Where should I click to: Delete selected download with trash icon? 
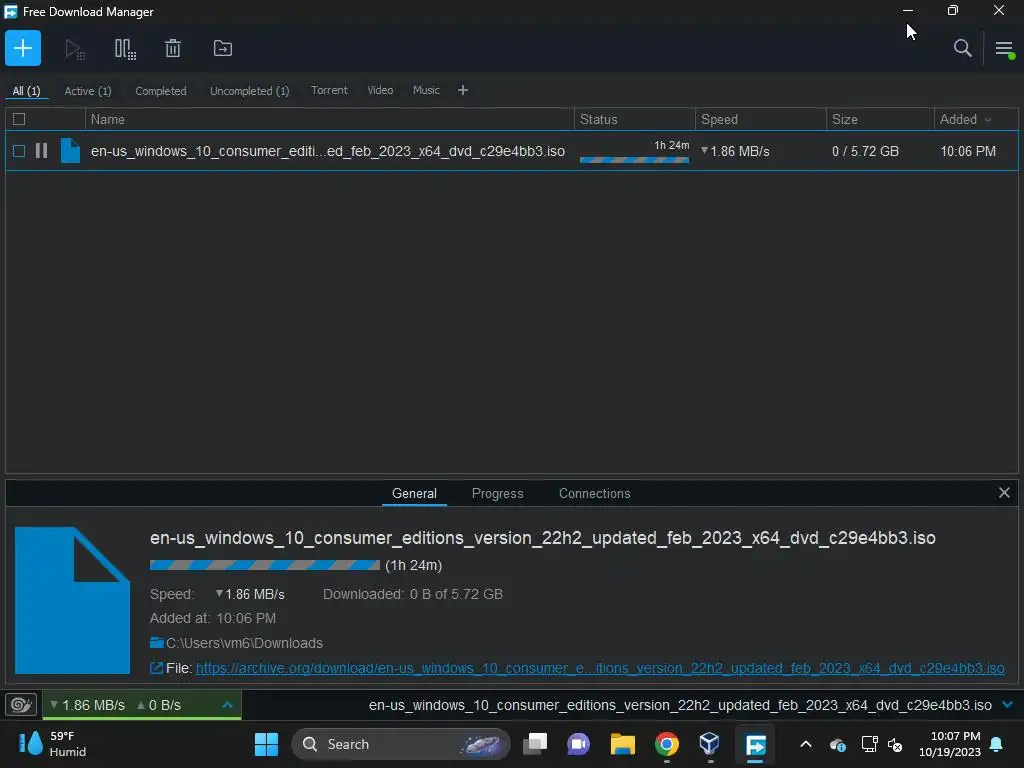(x=172, y=48)
